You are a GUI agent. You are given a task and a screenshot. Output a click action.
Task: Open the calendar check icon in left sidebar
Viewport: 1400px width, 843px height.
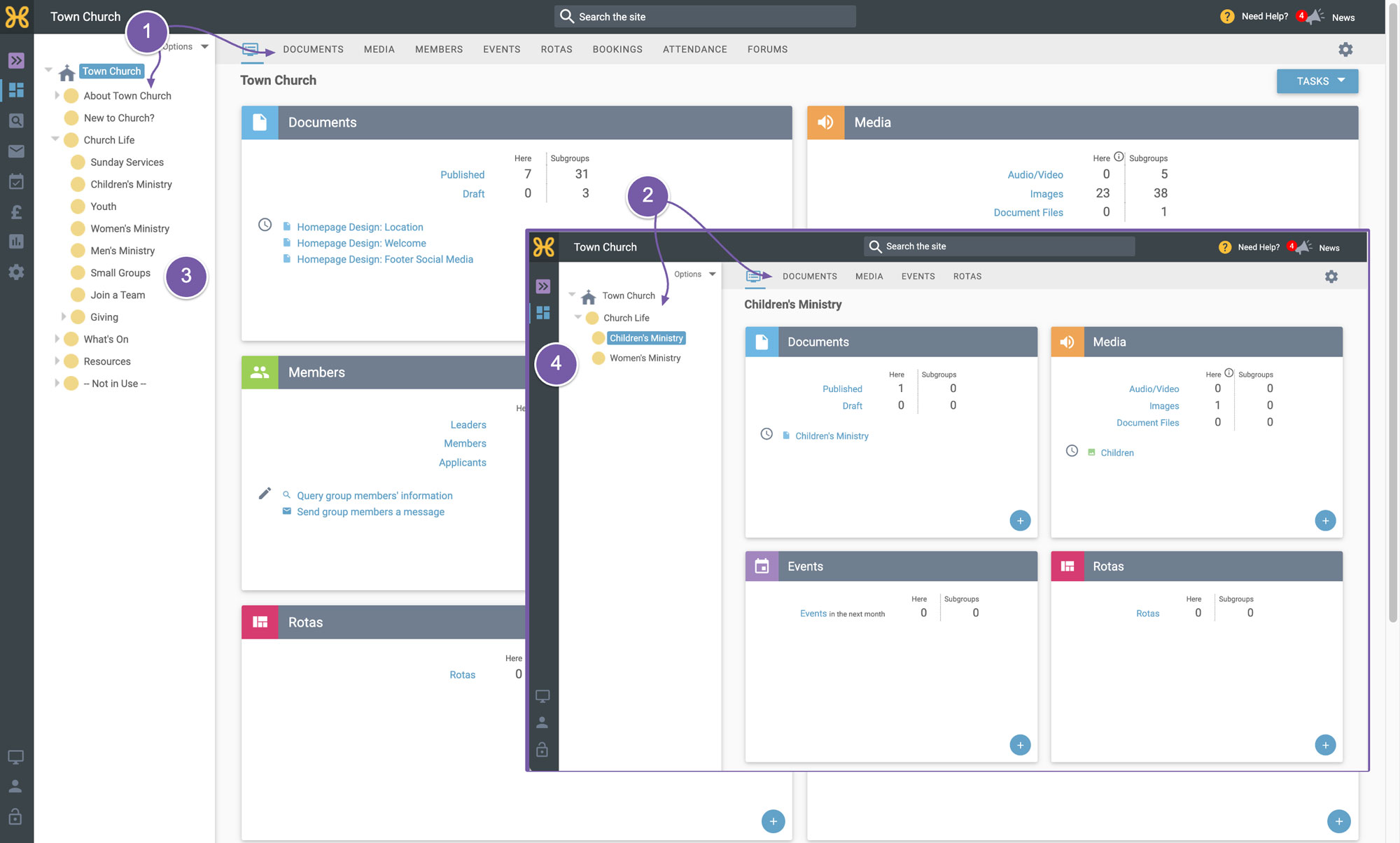pos(16,181)
